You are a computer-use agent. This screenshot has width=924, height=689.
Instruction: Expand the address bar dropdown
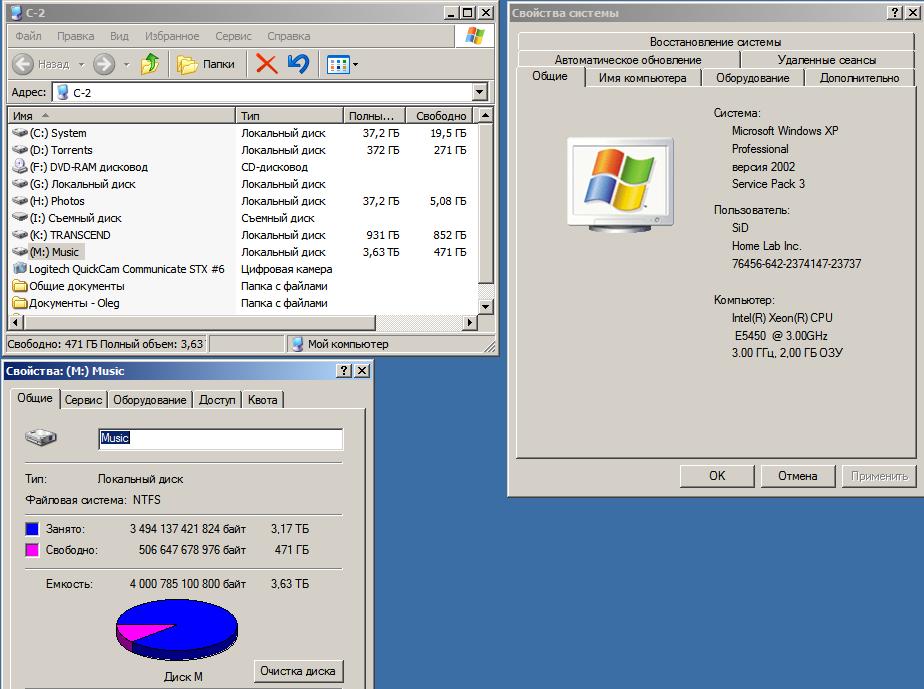pos(479,92)
